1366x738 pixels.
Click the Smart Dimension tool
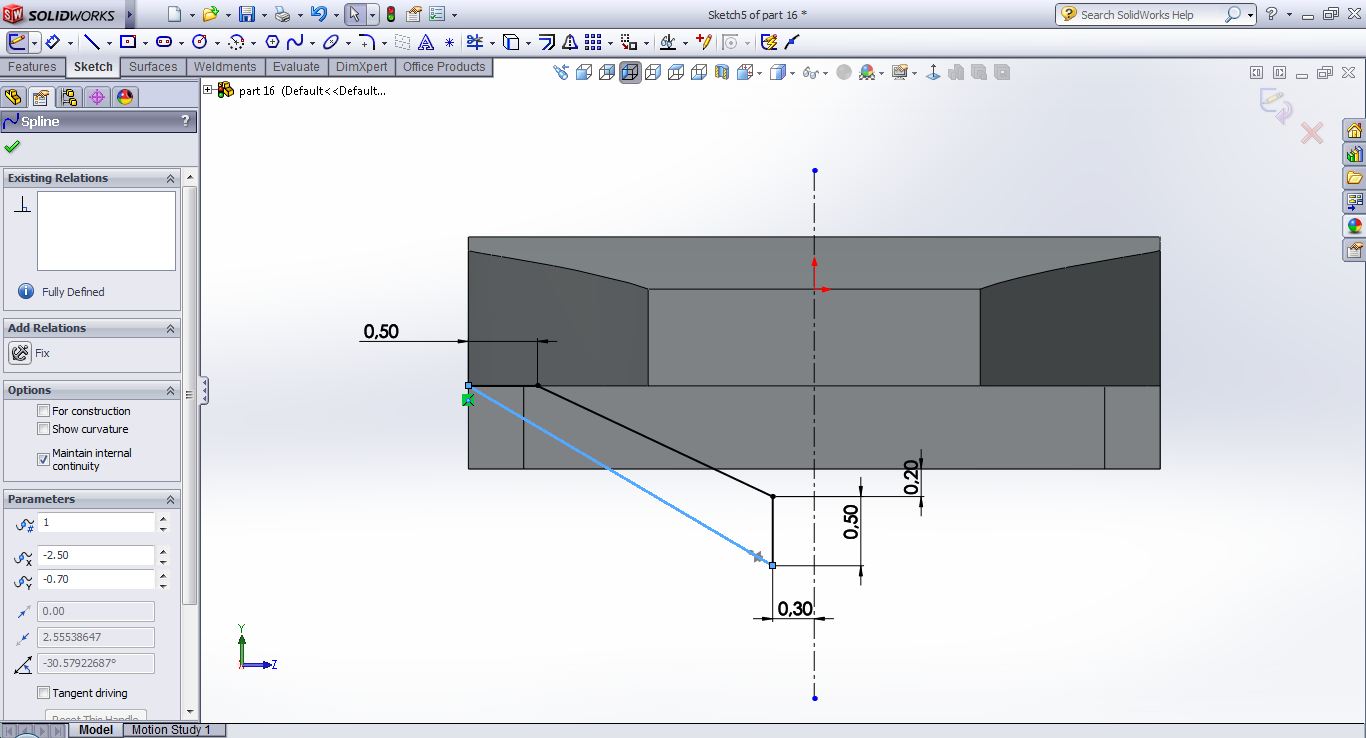pyautogui.click(x=52, y=42)
